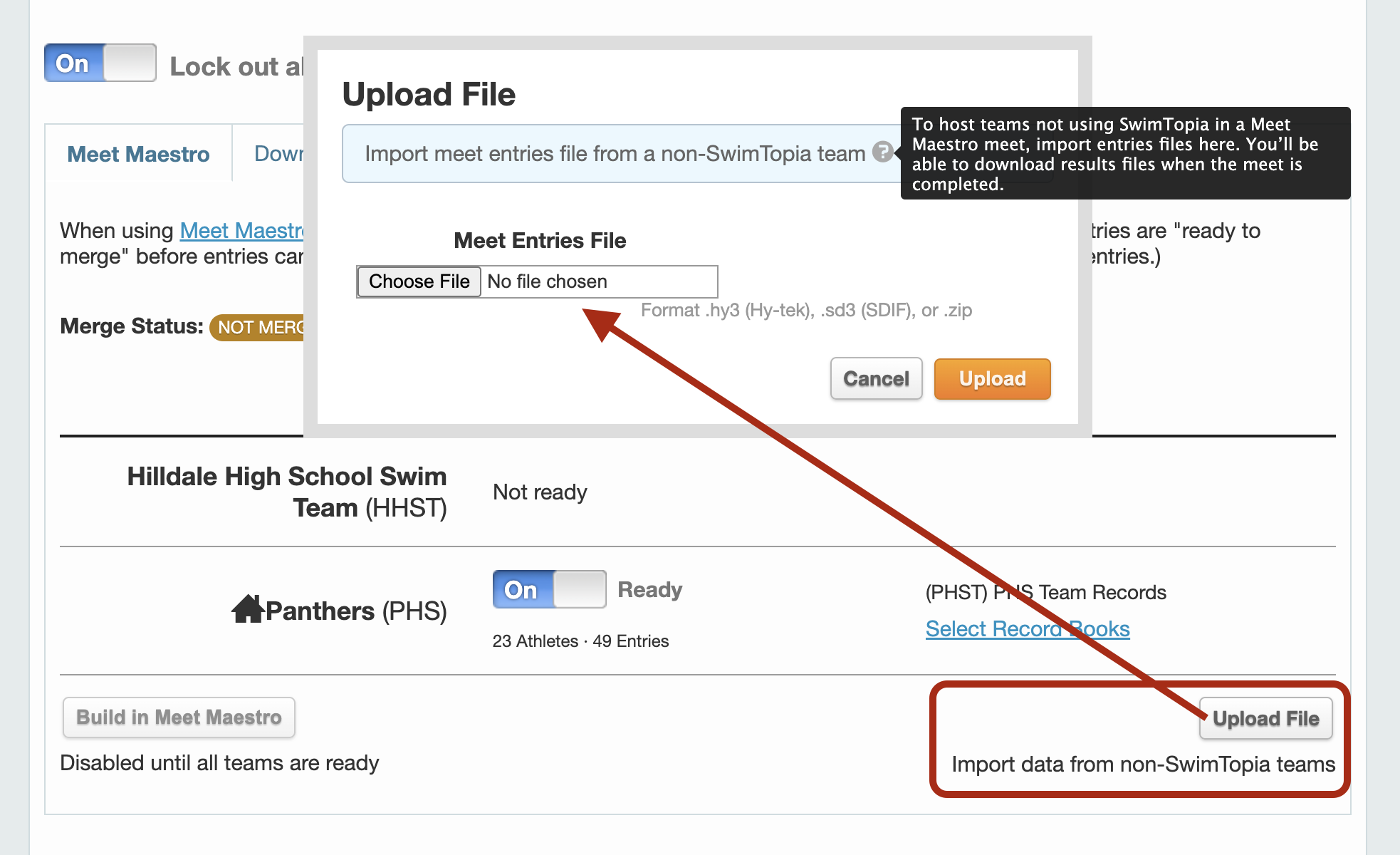Click the Upload File button at bottom right
This screenshot has height=855, width=1400.
click(x=1265, y=718)
